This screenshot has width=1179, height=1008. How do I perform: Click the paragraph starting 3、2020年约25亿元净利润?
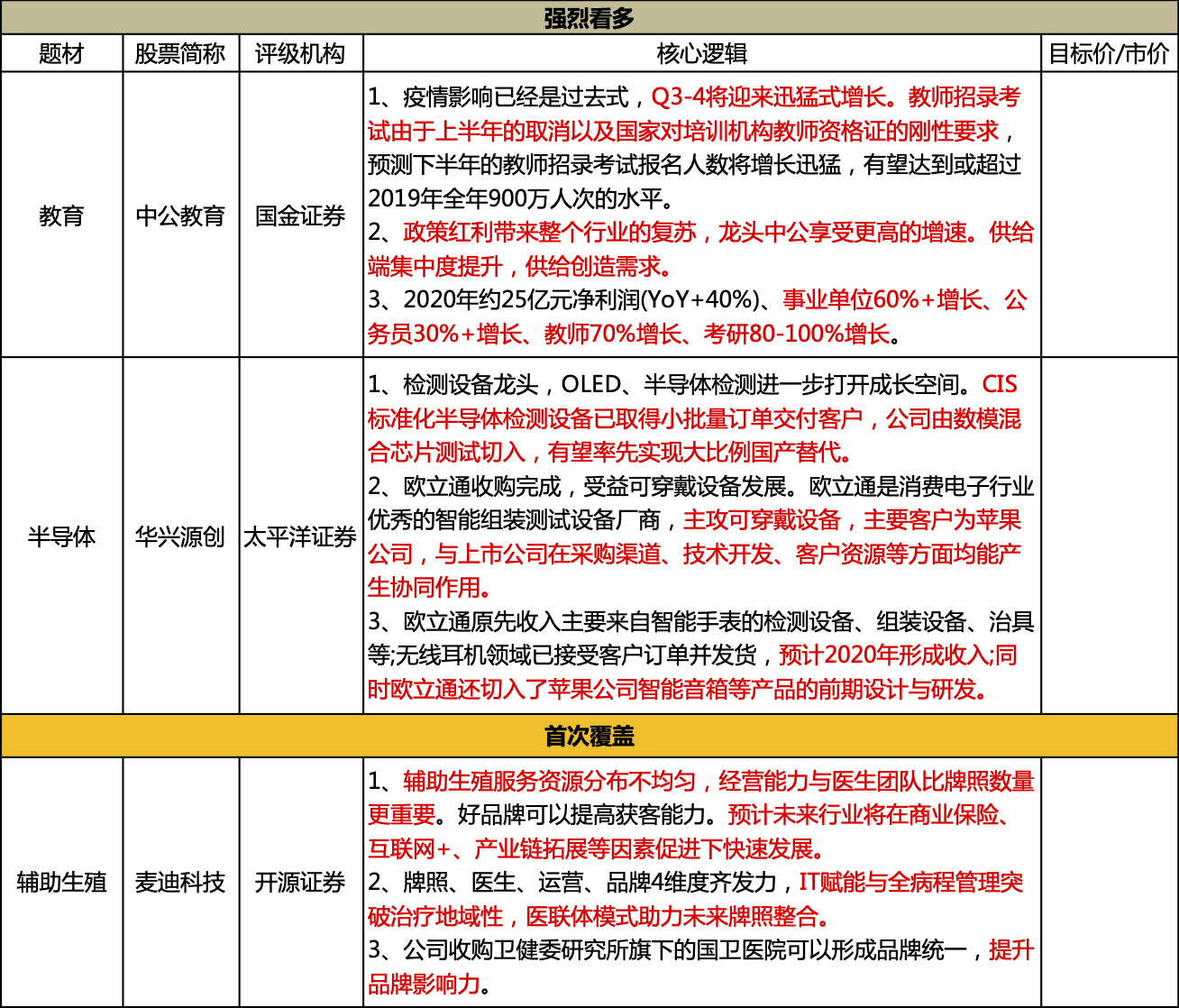[x=698, y=317]
